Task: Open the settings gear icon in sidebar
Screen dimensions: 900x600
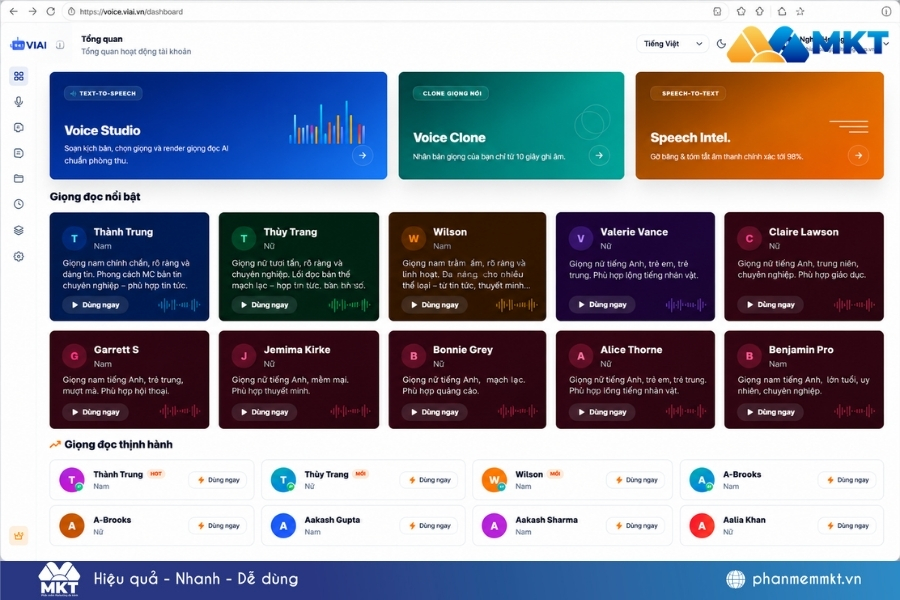Action: tap(19, 256)
